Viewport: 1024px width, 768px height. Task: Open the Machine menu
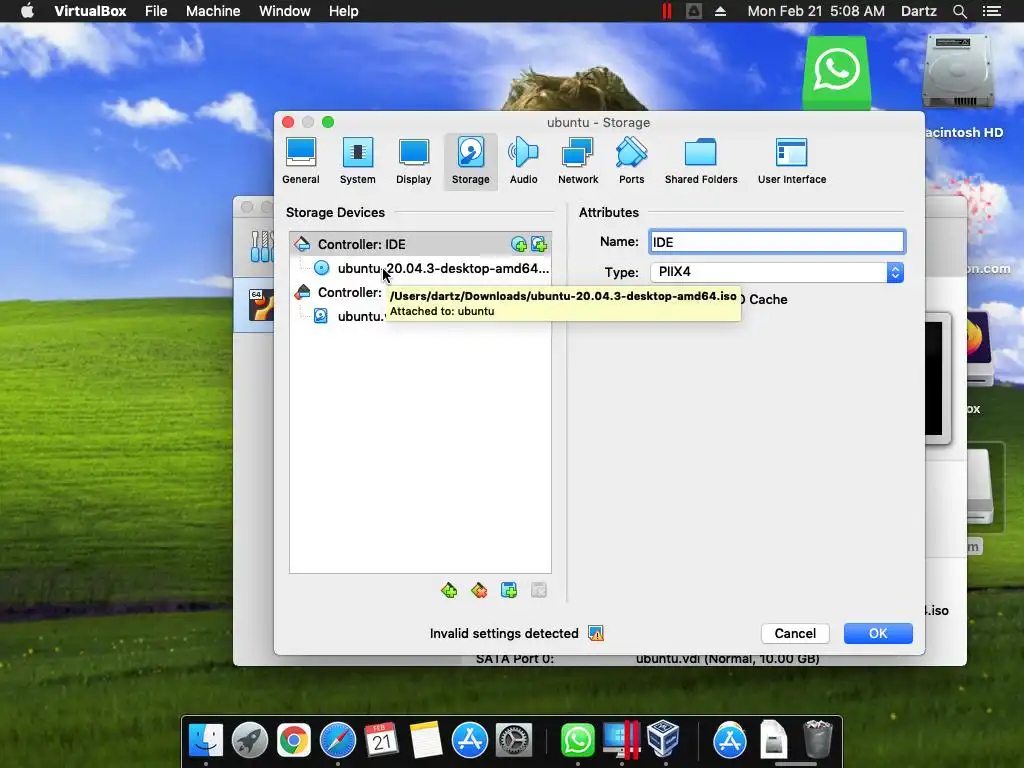point(213,11)
